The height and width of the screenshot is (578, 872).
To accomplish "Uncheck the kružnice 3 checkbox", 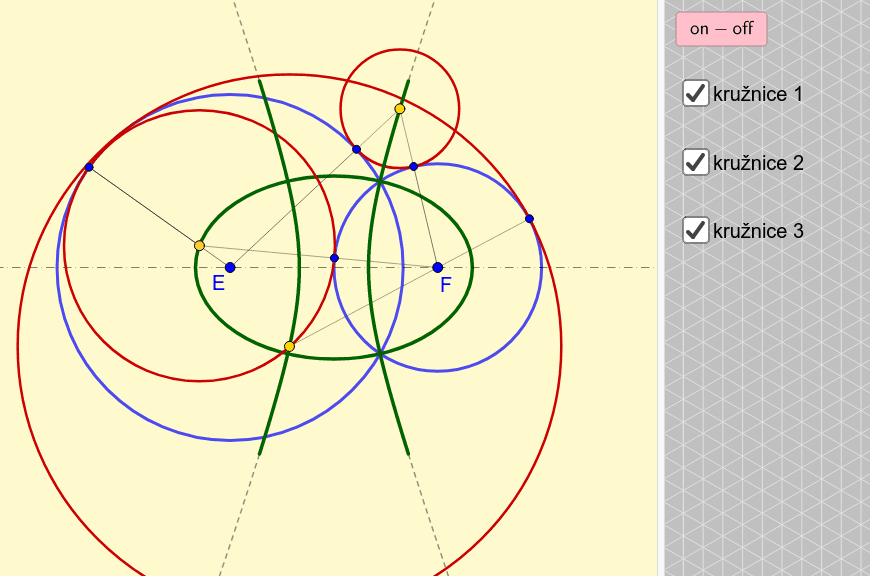I will tap(696, 230).
